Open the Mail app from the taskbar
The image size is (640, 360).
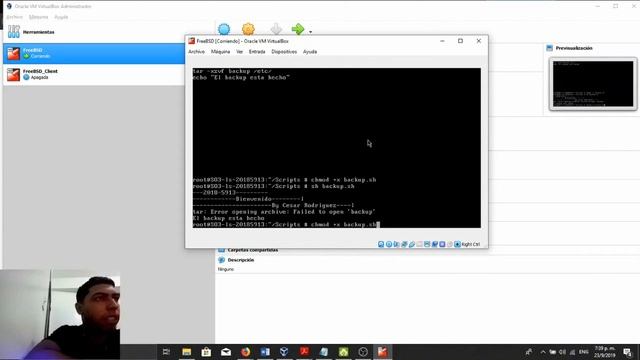point(226,352)
